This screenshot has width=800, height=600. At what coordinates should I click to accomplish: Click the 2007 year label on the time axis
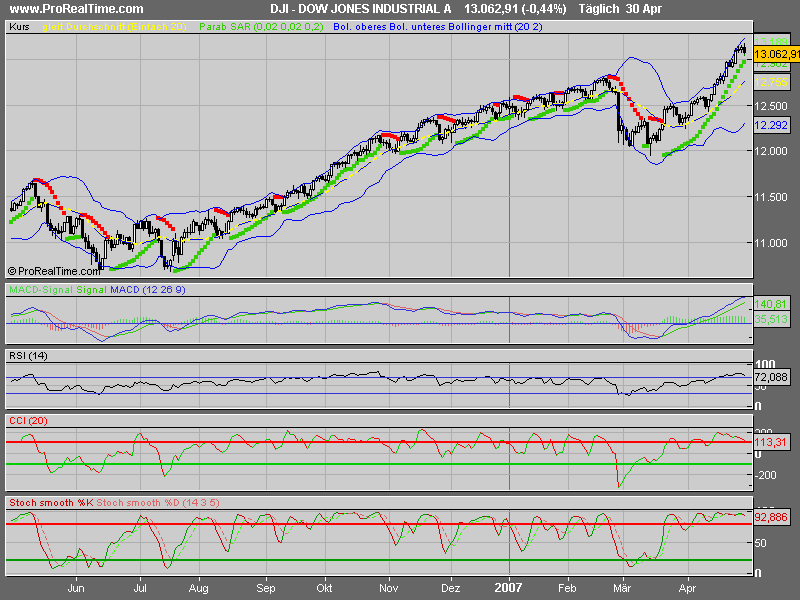(508, 588)
